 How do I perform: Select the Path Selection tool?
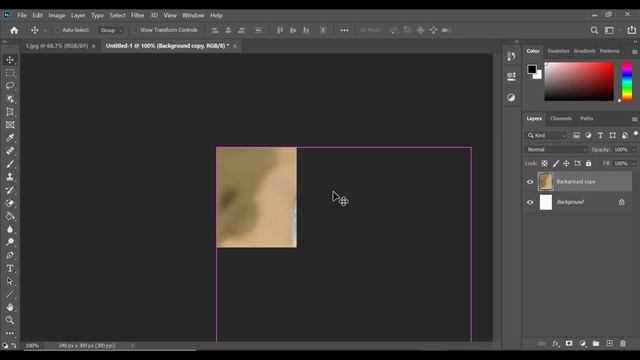(x=10, y=281)
